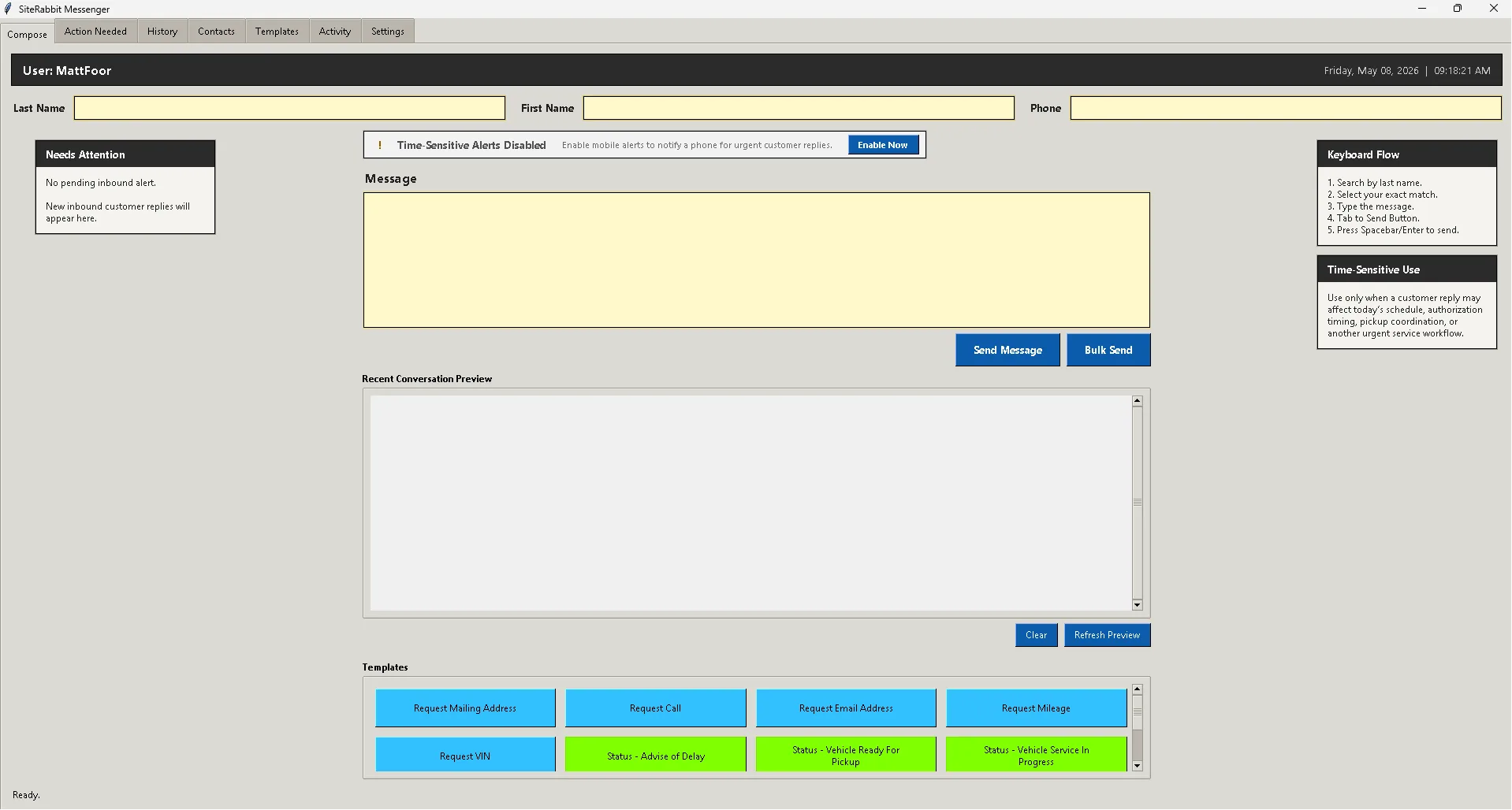Clear the conversation preview
Image resolution: width=1512 pixels, height=810 pixels.
[1037, 635]
